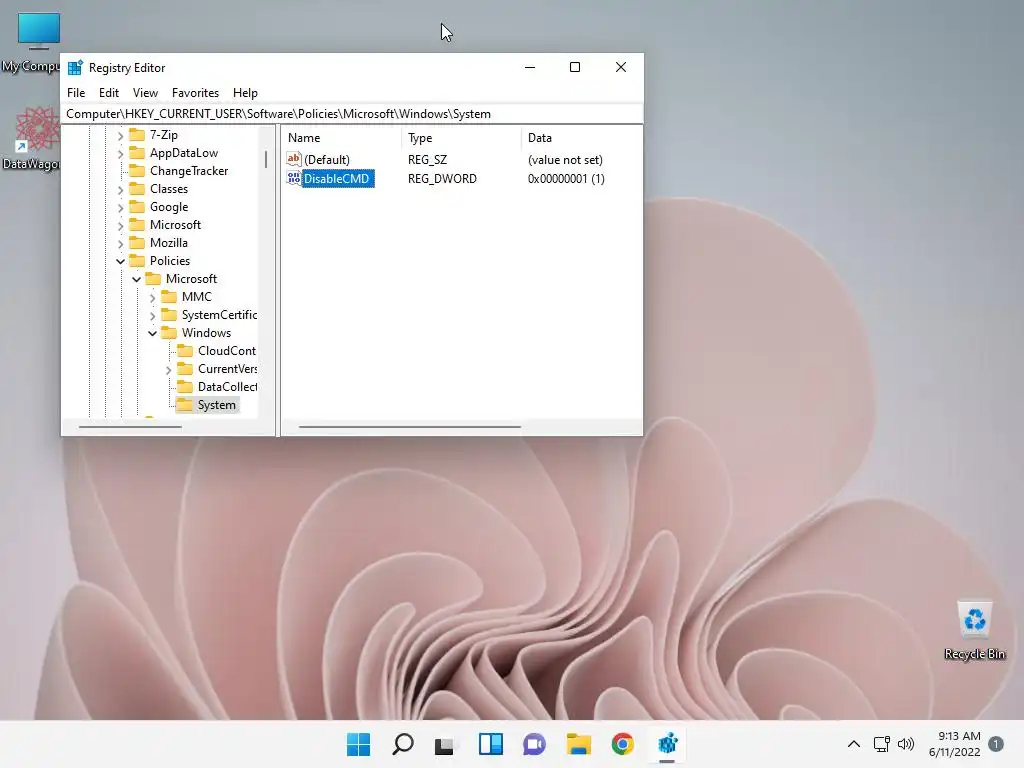Viewport: 1024px width, 768px height.
Task: Click the Registry Editor title bar icon
Action: (x=75, y=67)
